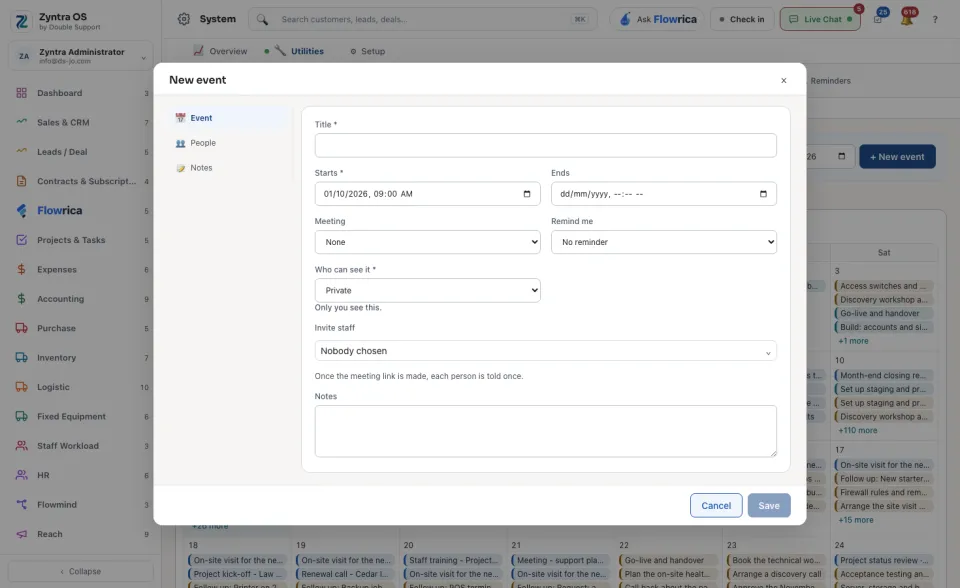Click the Notes text area

(x=546, y=431)
